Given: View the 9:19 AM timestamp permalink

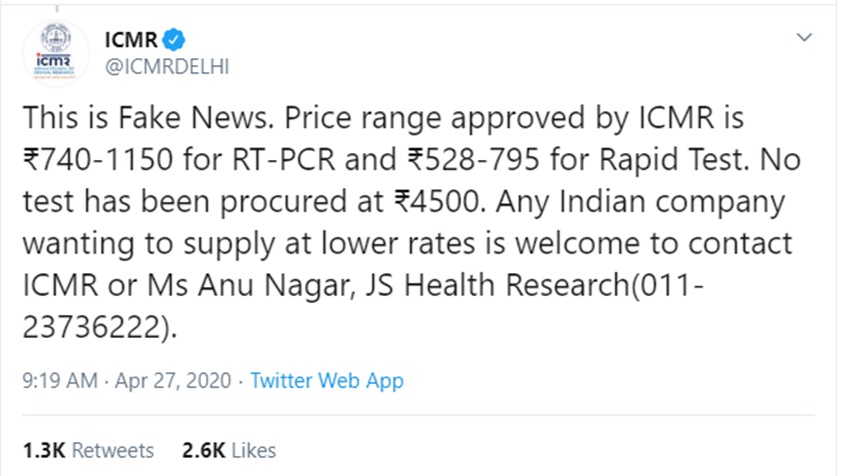Looking at the screenshot, I should pyautogui.click(x=60, y=381).
